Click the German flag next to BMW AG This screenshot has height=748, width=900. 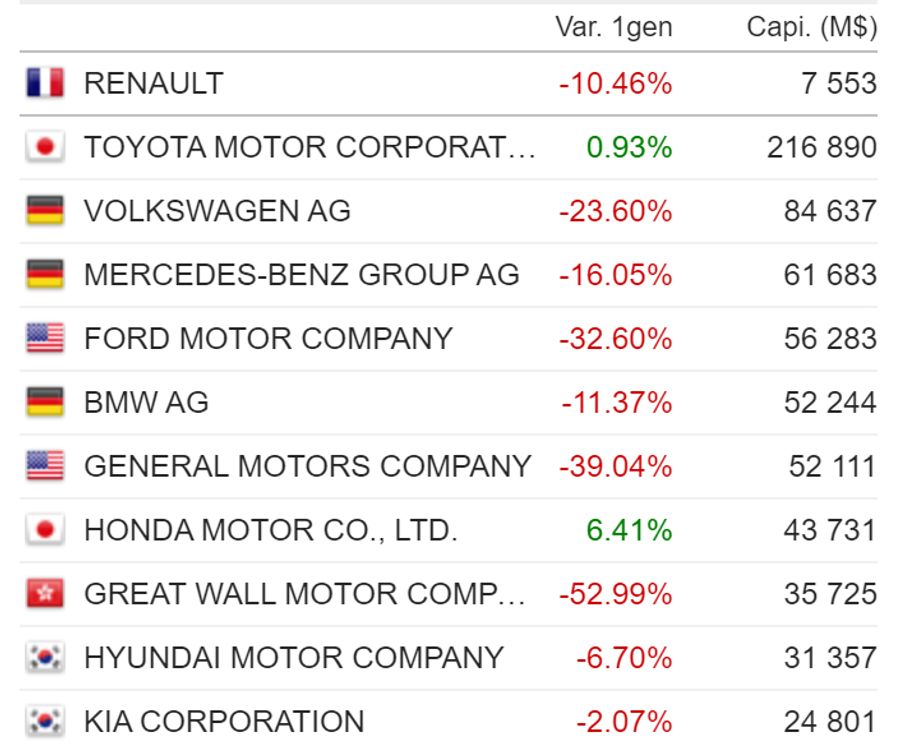(45, 401)
